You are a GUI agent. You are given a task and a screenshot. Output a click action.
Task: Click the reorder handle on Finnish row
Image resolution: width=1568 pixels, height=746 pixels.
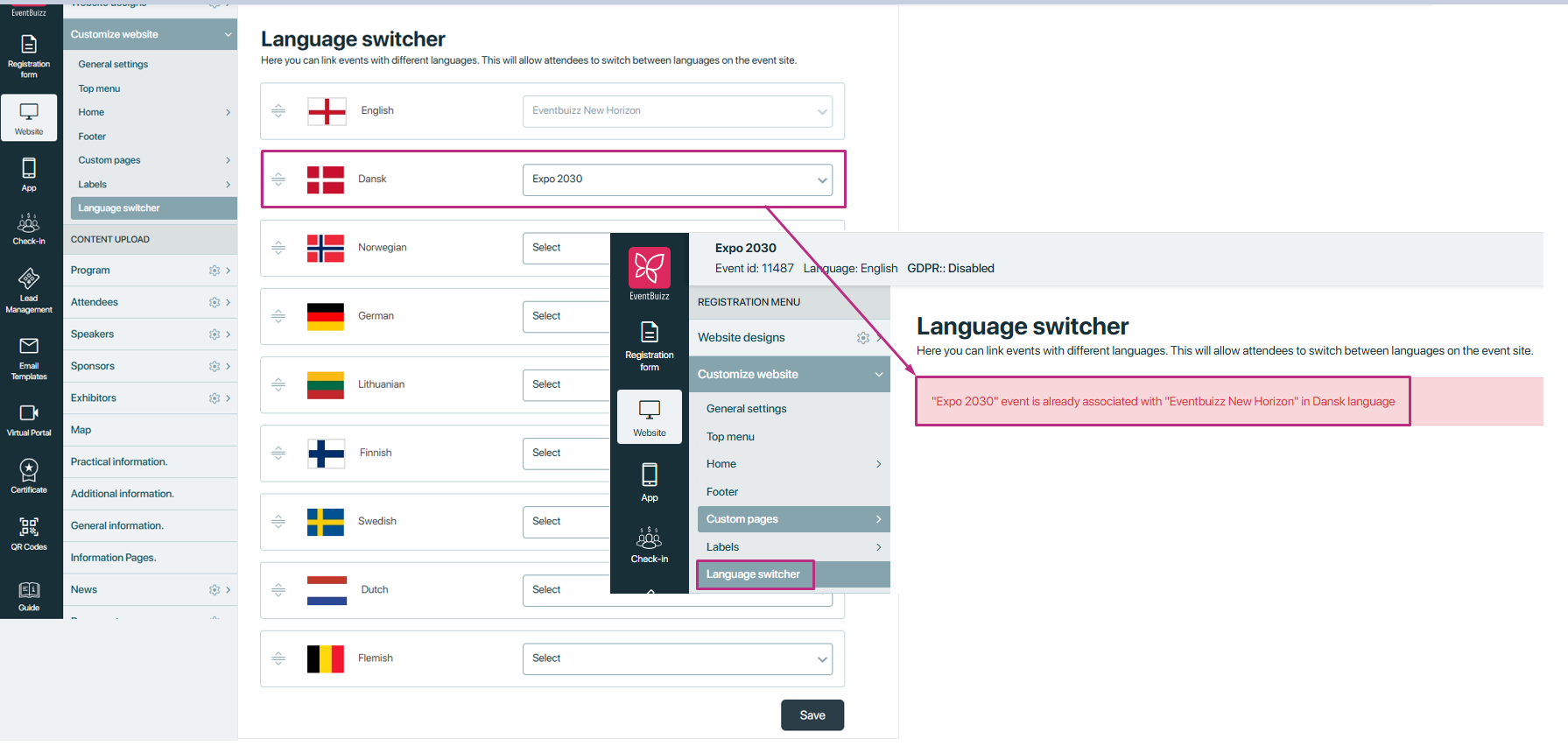278,453
